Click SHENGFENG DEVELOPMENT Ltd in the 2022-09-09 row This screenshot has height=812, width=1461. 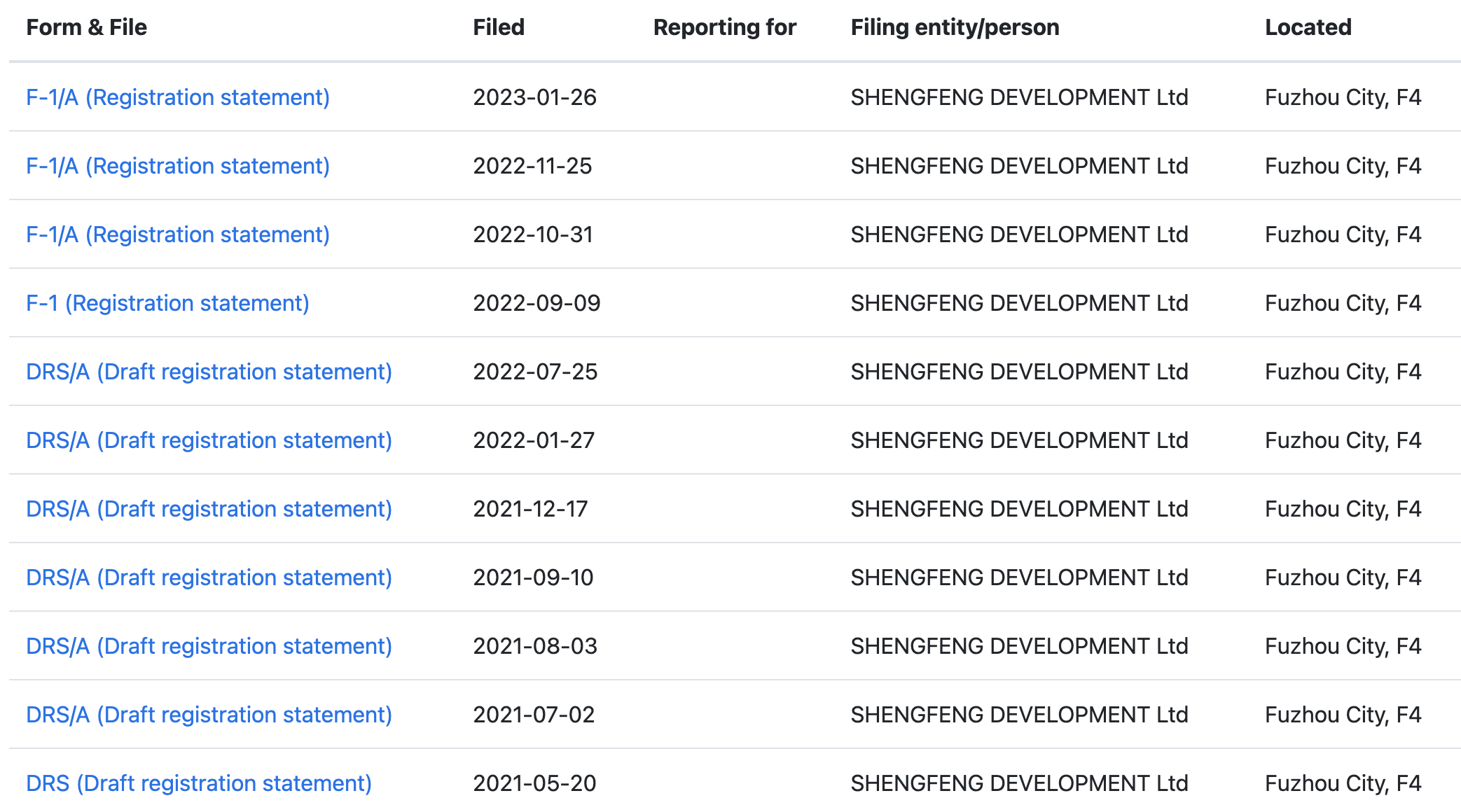pos(1019,303)
